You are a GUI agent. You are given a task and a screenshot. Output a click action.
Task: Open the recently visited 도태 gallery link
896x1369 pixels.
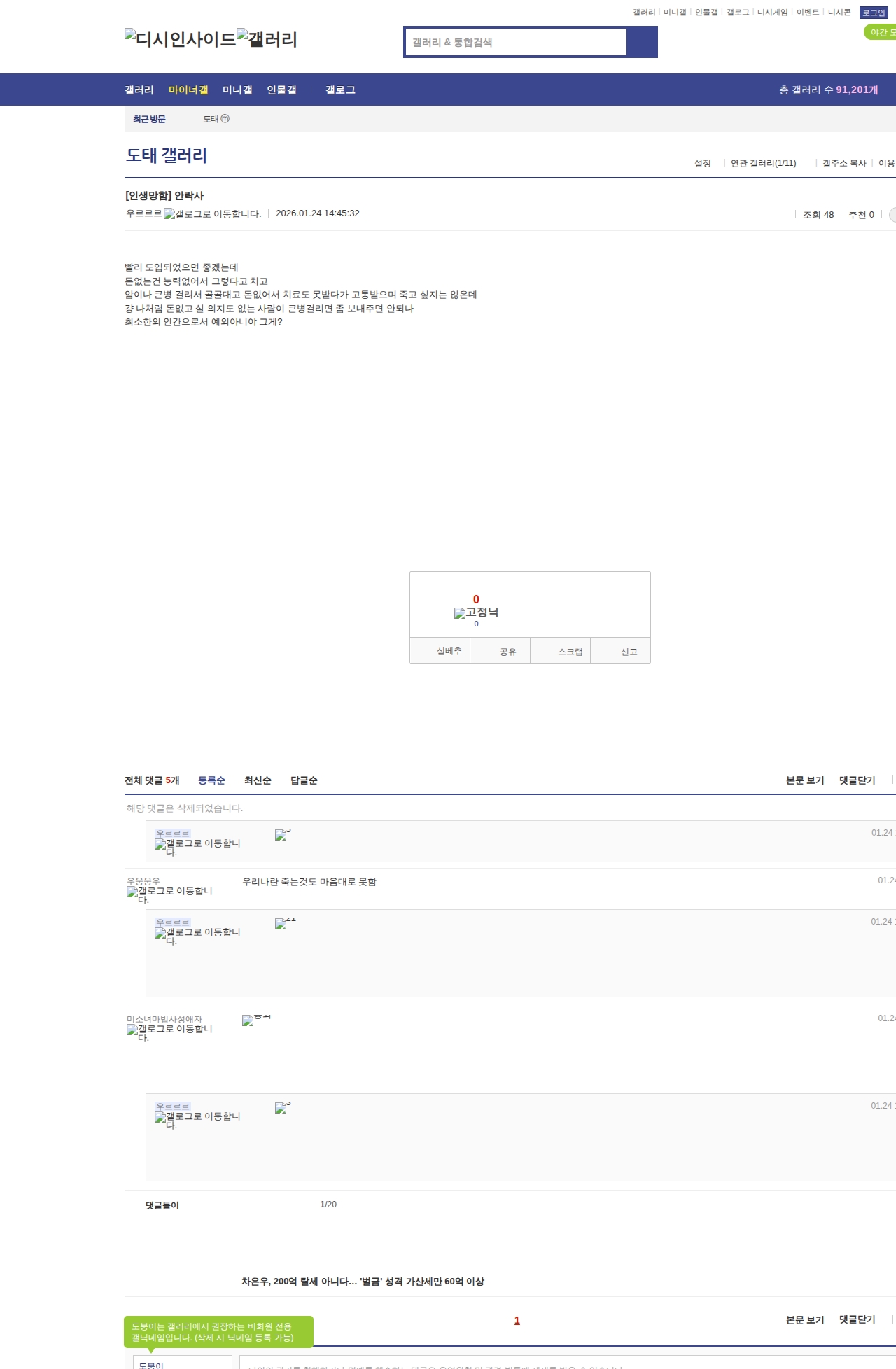tap(216, 119)
